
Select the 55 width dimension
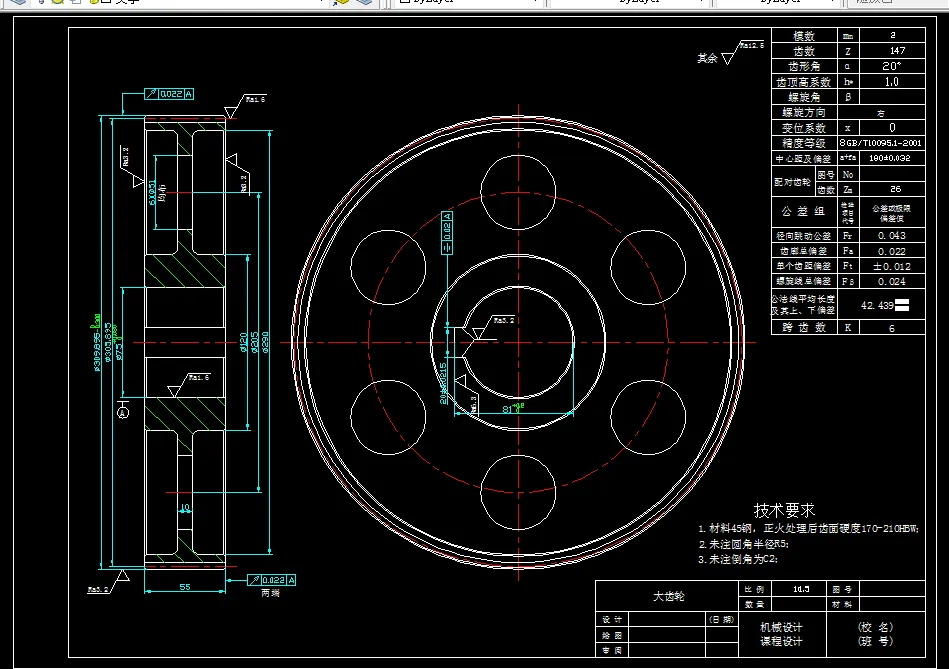185,587
